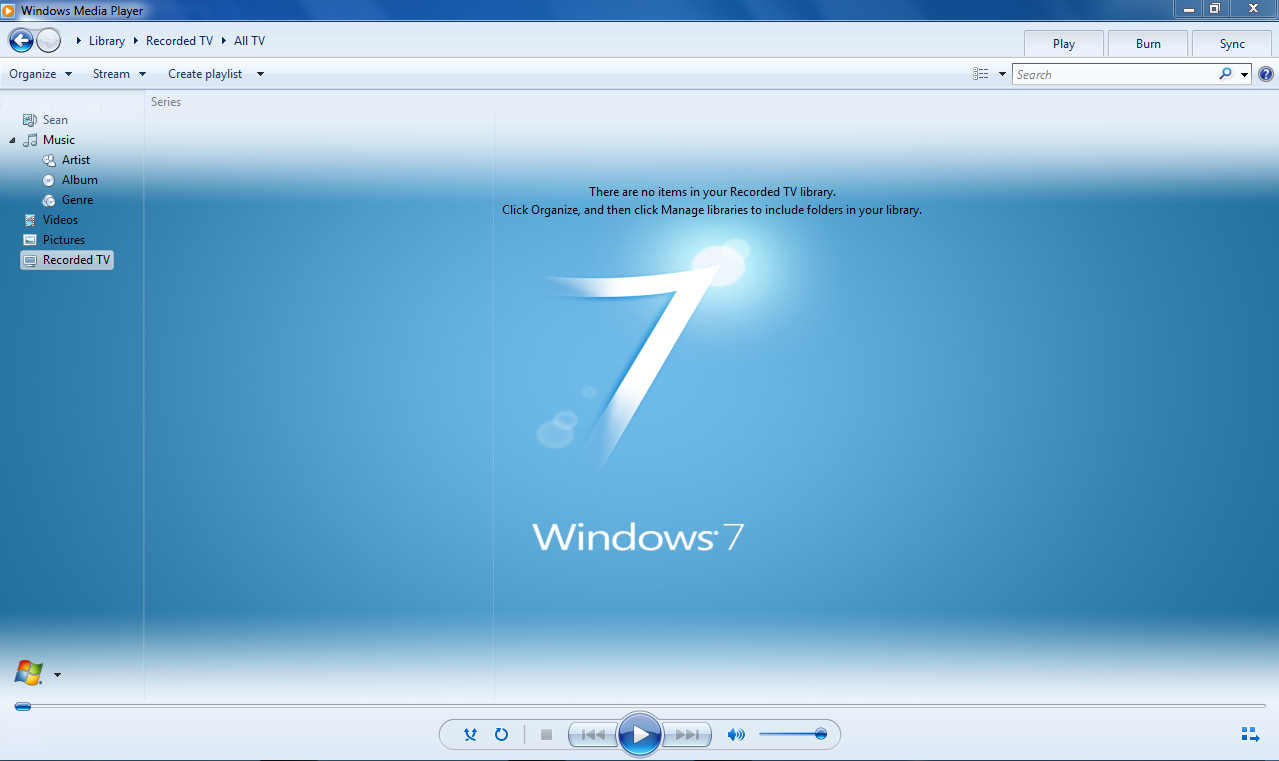This screenshot has width=1279, height=761.
Task: Click the Previous track button
Action: (593, 735)
